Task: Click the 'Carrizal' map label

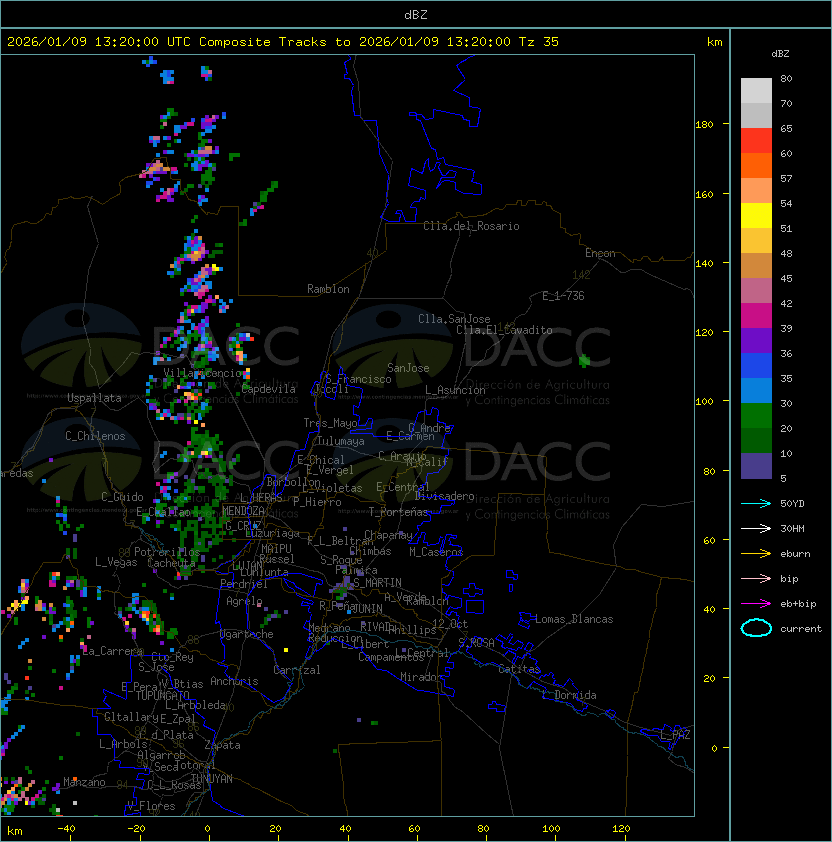Action: click(297, 670)
